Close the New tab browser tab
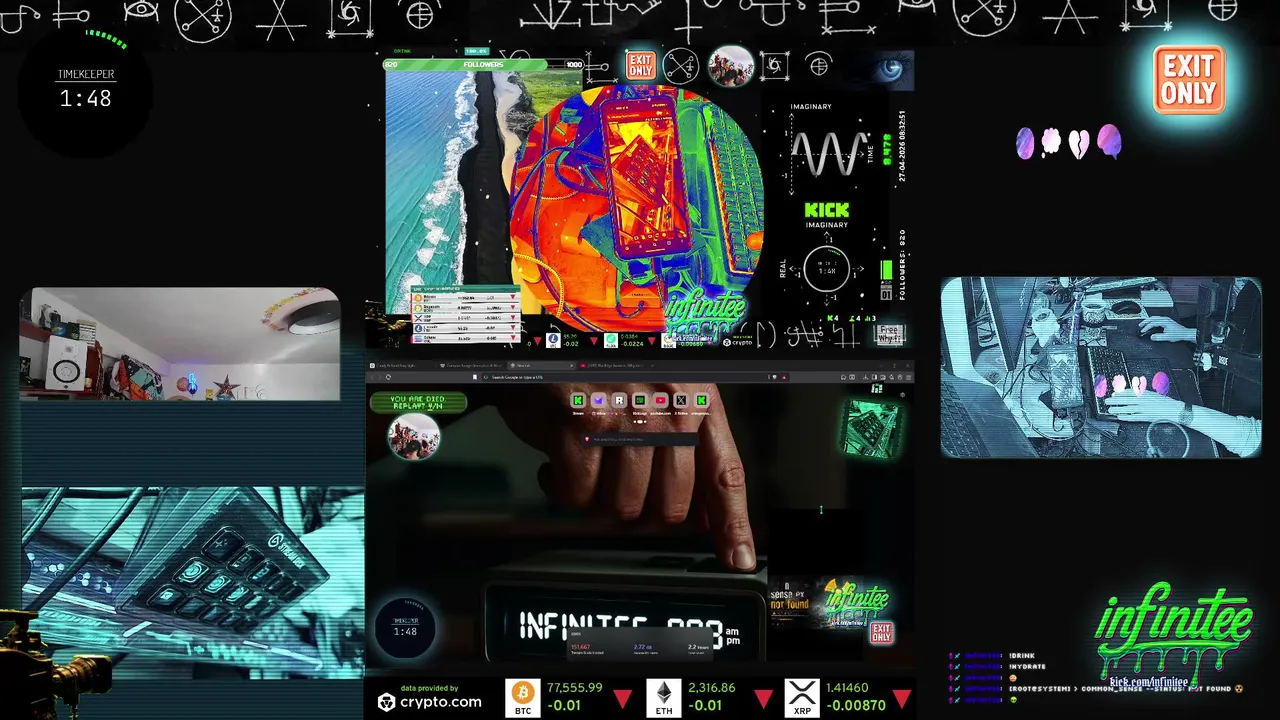Viewport: 1280px width, 720px height. (x=571, y=365)
